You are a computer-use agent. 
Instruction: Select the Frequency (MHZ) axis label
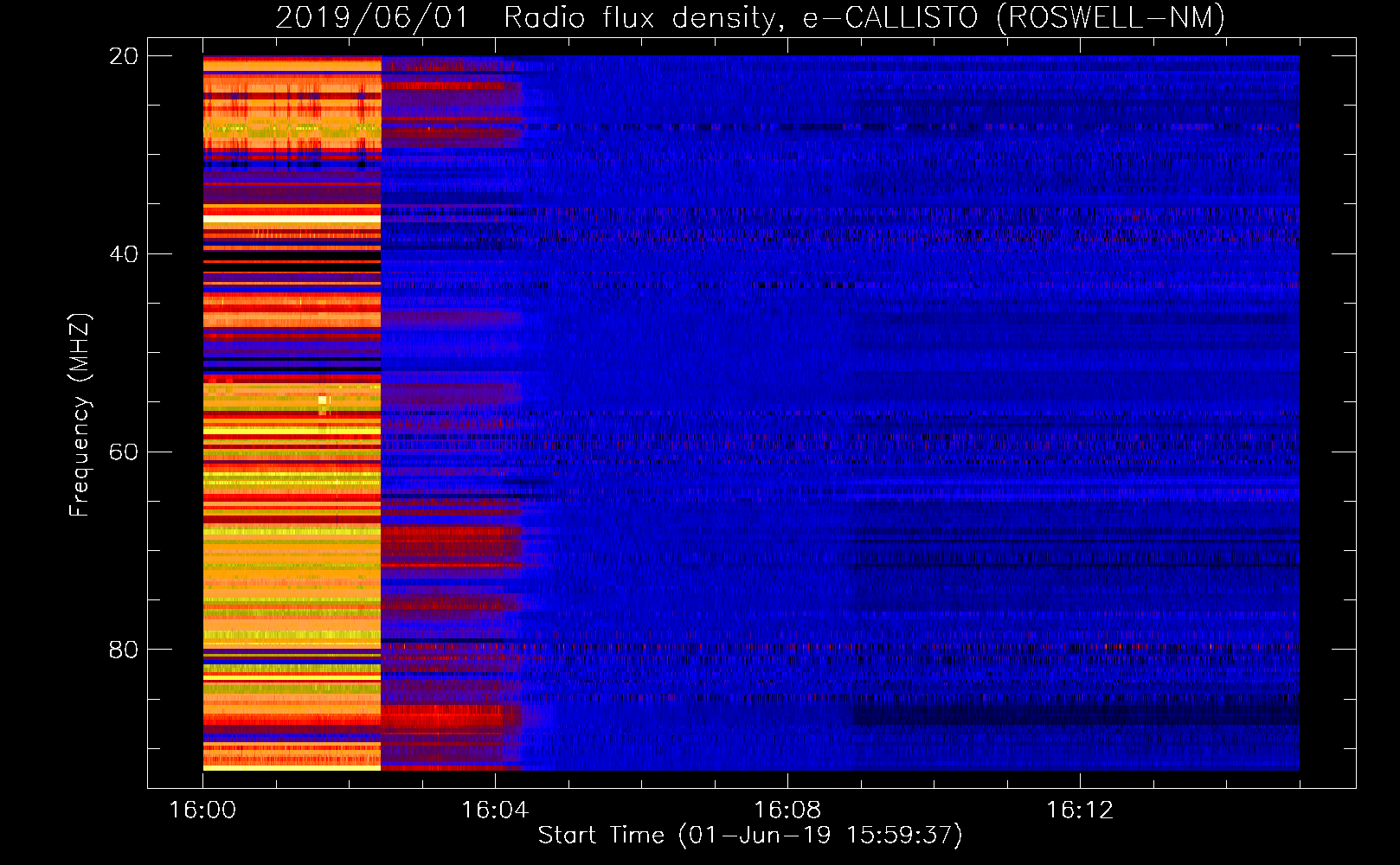80,415
